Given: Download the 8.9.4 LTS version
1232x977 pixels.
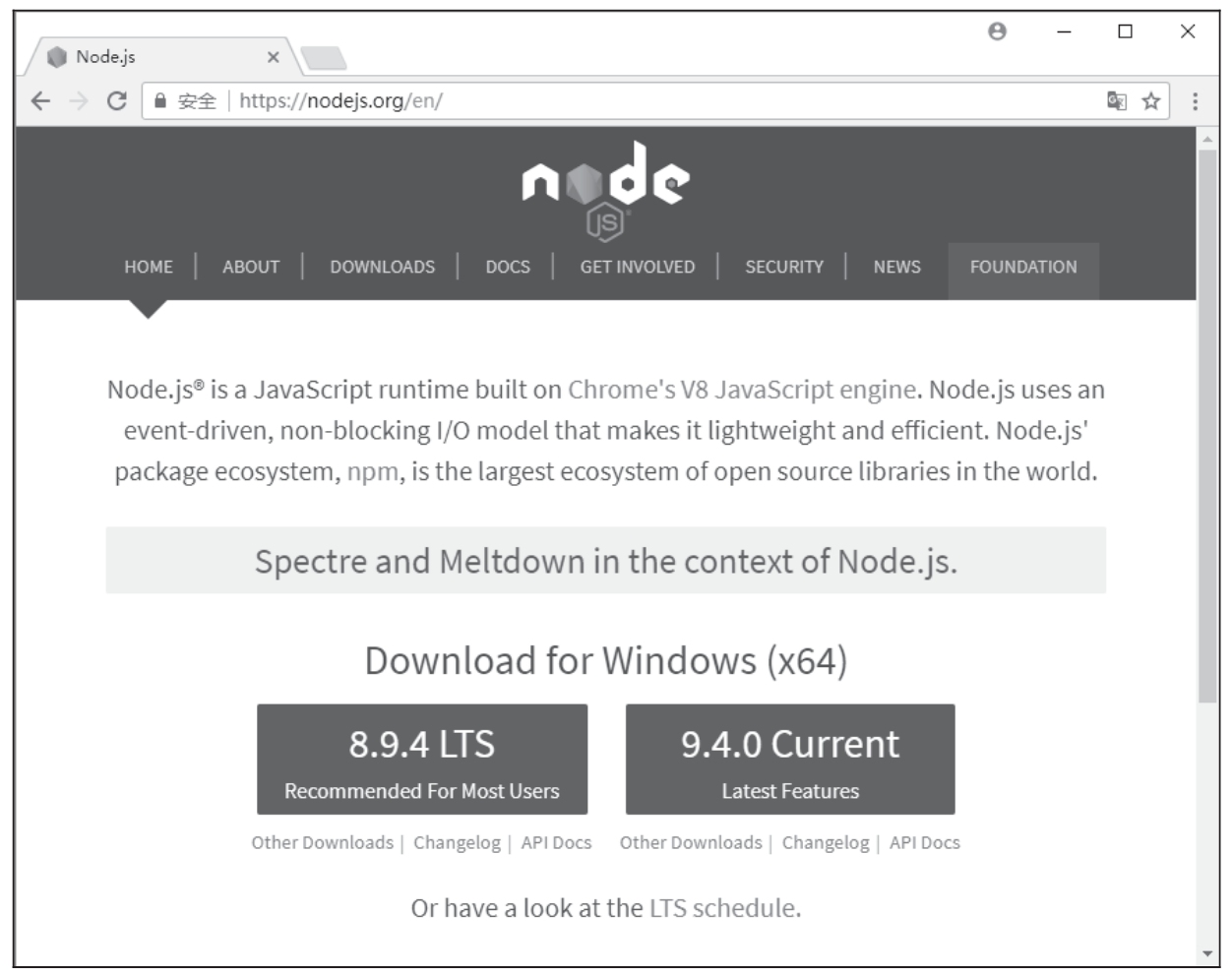Looking at the screenshot, I should 422,760.
